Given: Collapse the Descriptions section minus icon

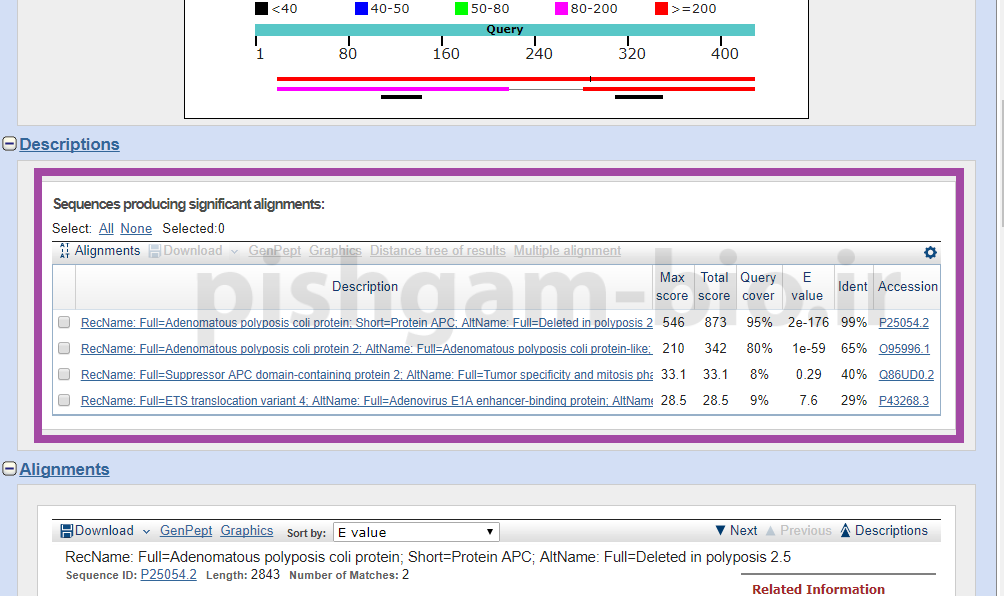Looking at the screenshot, I should click(10, 144).
